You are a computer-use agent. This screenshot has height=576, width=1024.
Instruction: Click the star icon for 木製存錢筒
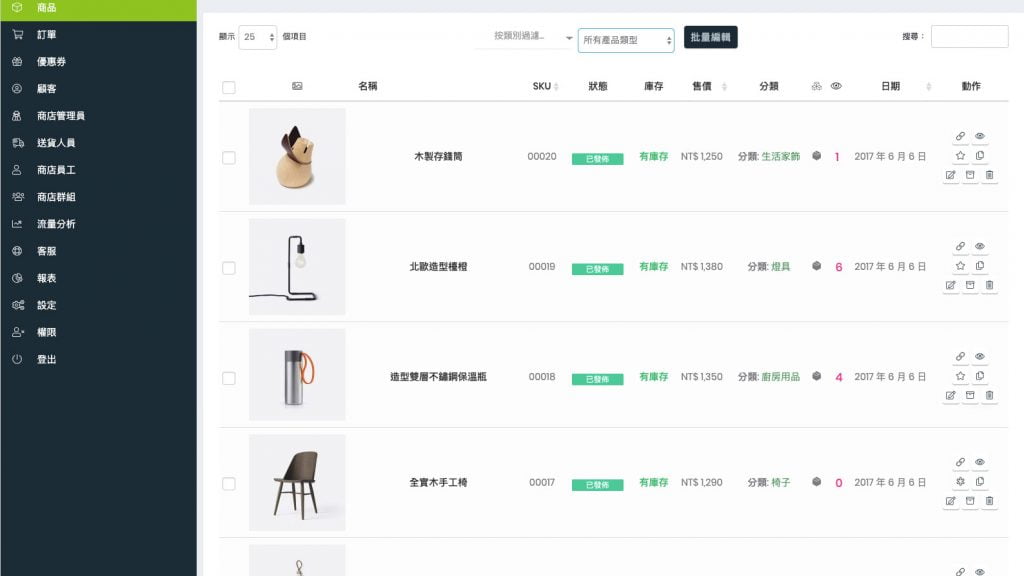[960, 155]
